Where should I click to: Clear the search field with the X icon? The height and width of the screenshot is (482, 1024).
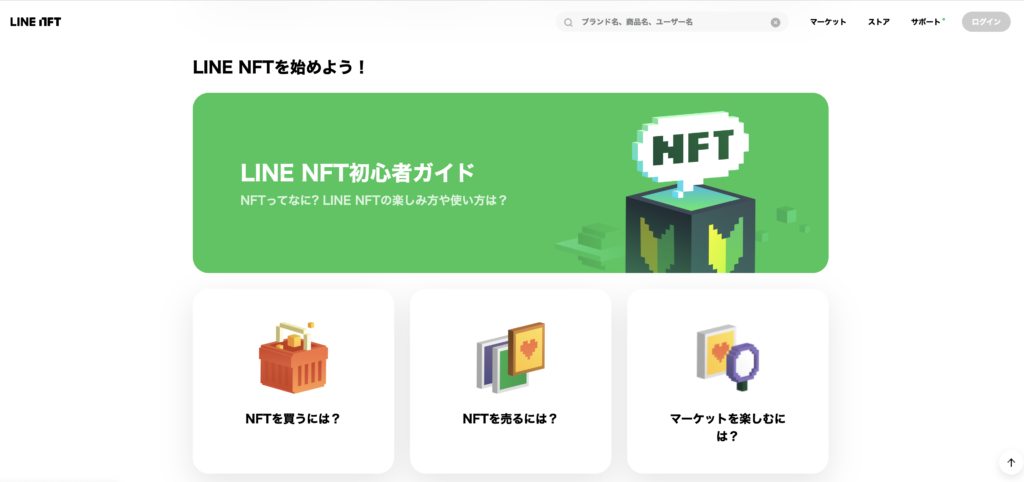tap(775, 22)
